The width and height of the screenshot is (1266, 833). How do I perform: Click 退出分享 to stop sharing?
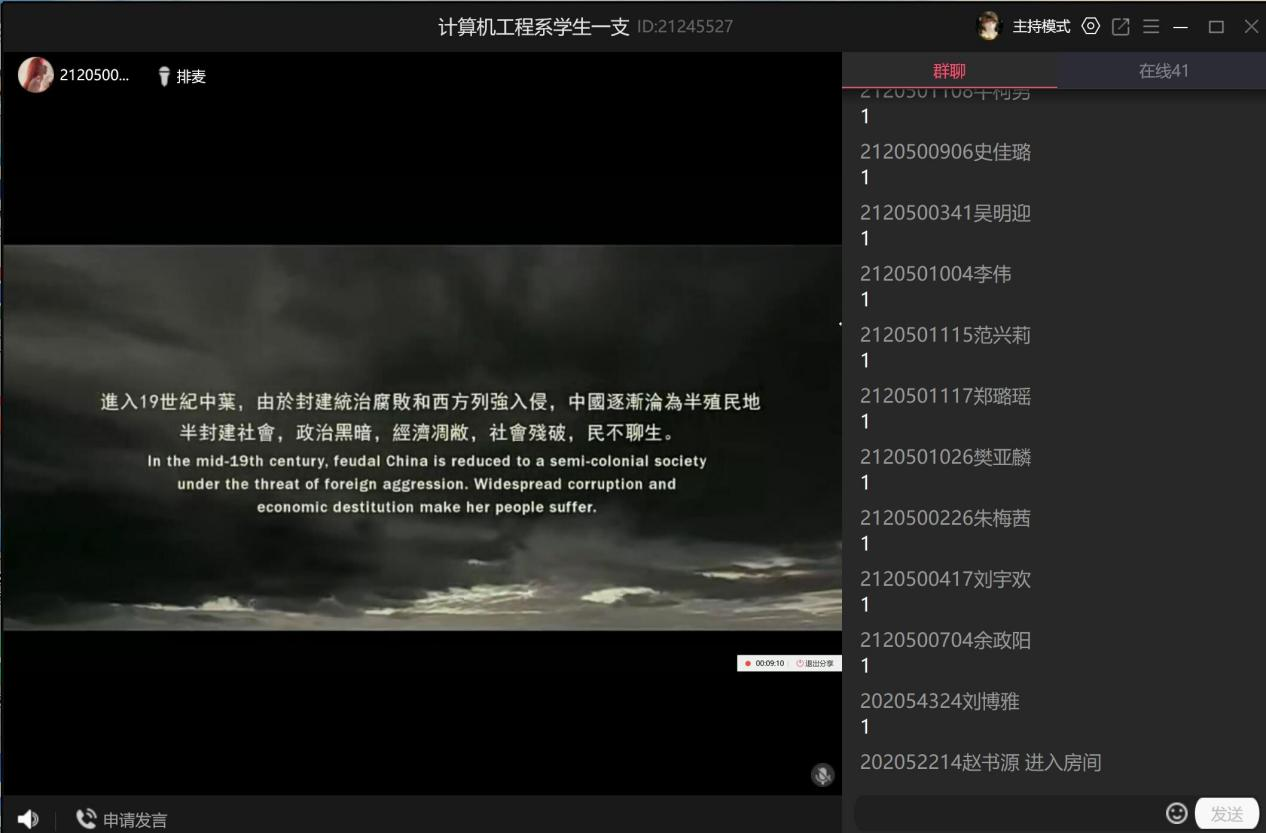click(815, 663)
